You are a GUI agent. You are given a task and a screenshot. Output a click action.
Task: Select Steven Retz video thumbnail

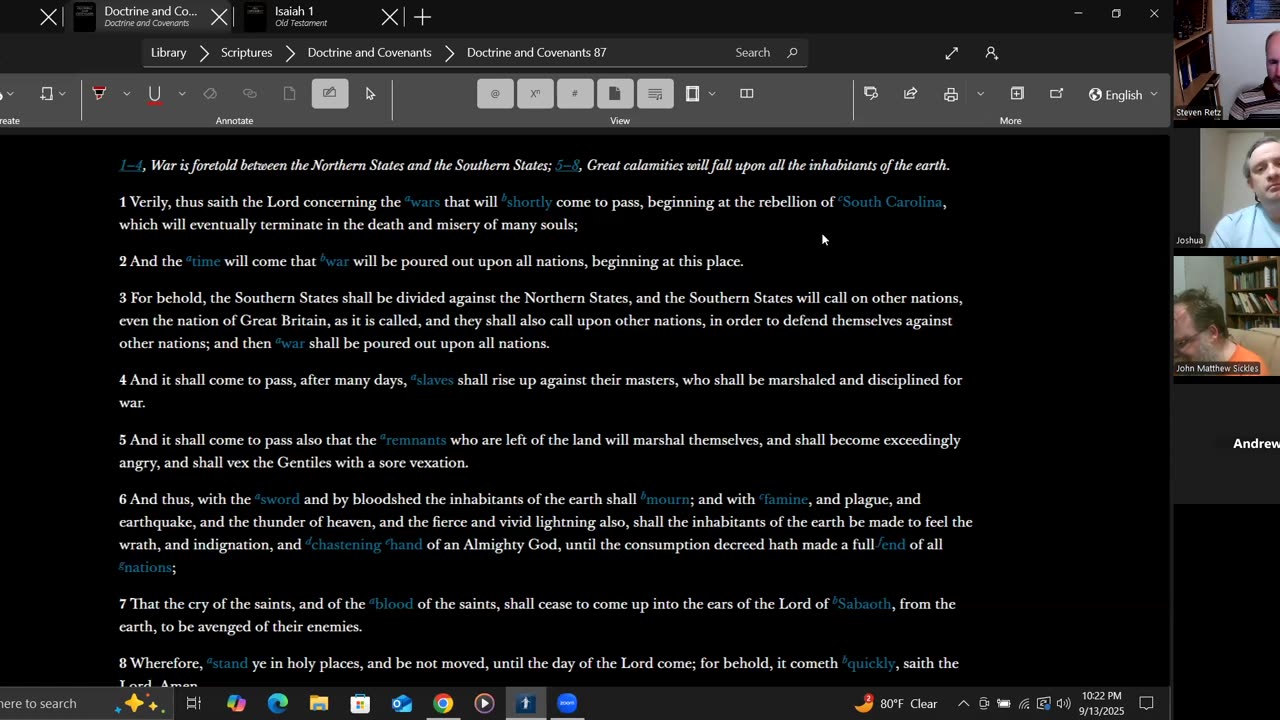(1226, 60)
